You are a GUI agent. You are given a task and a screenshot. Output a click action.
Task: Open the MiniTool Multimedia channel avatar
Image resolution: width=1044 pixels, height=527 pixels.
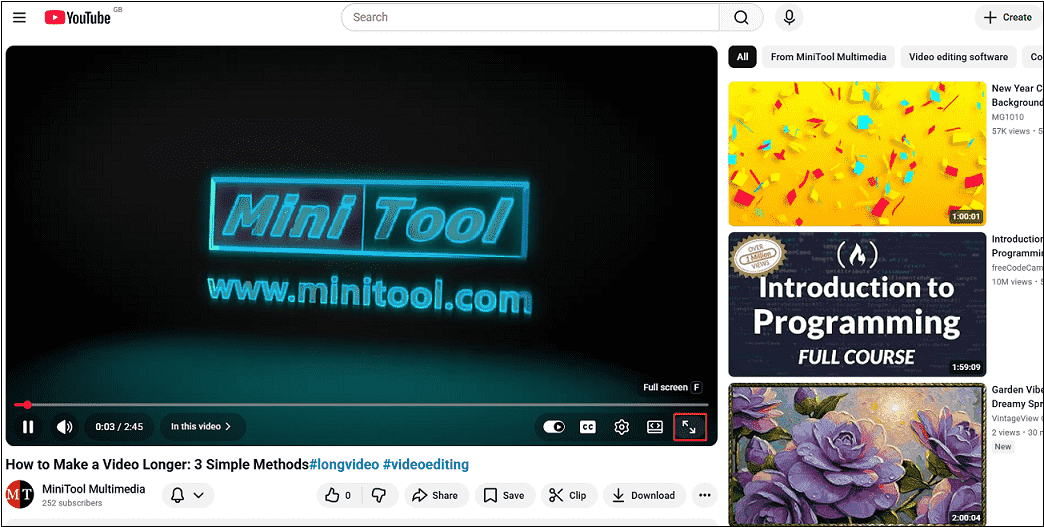tap(19, 495)
